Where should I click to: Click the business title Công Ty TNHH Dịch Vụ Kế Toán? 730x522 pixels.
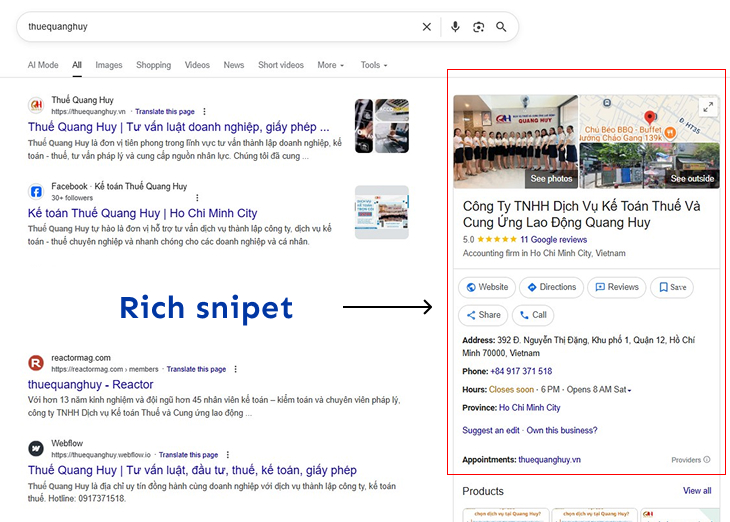click(x=581, y=214)
